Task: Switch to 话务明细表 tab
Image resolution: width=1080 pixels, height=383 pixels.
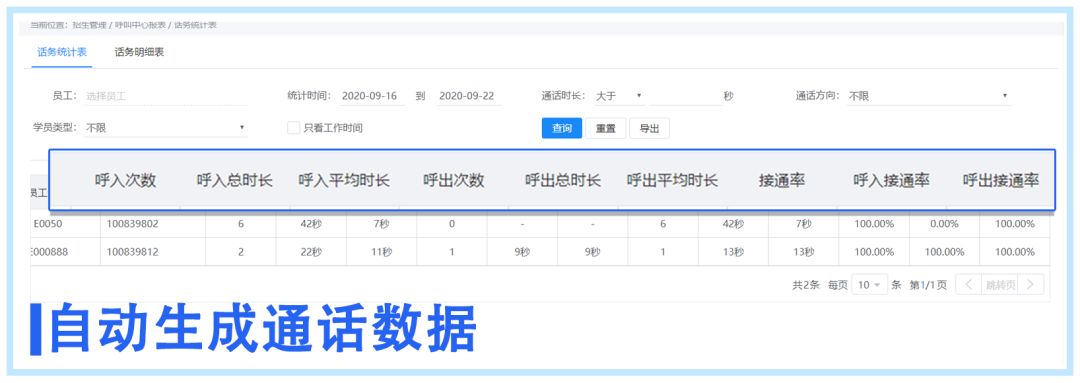Action: tap(138, 52)
